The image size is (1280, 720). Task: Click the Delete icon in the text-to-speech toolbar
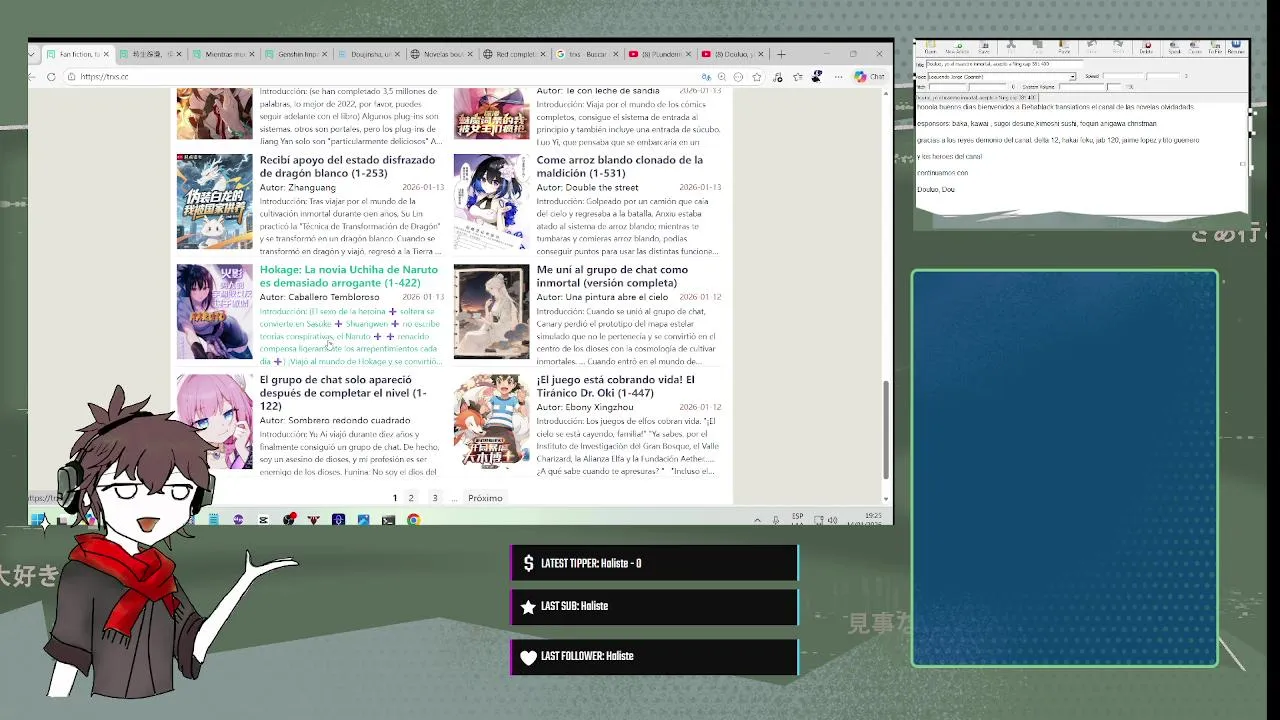pos(1146,48)
